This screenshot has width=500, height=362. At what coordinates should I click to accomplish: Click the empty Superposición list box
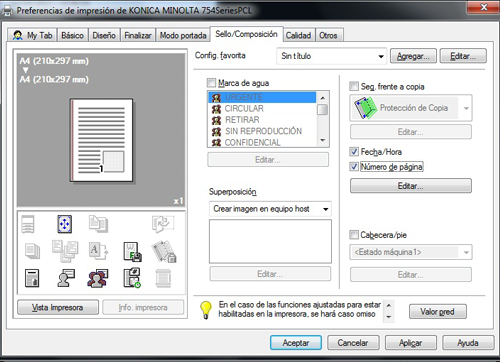270,241
